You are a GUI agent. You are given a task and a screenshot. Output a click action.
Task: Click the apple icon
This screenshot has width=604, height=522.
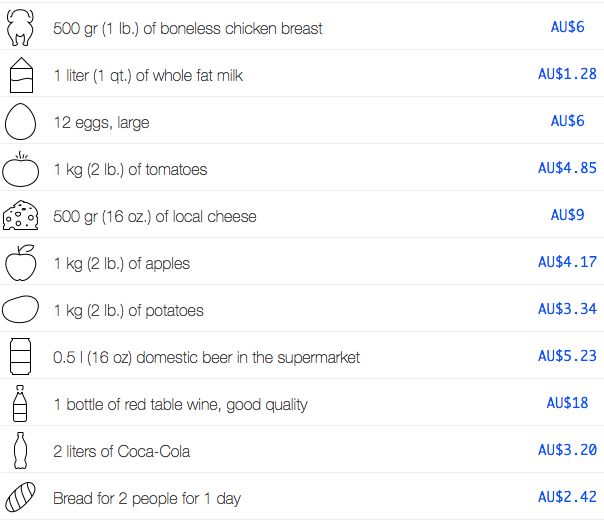(x=21, y=263)
